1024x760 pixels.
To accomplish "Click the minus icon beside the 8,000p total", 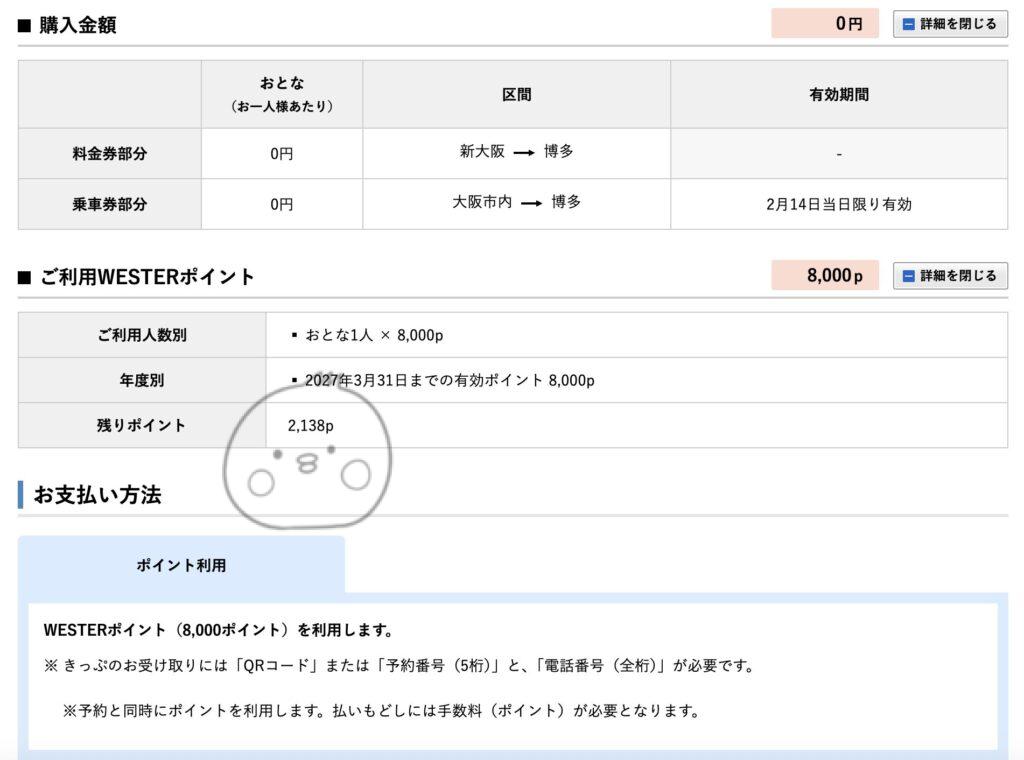I will (x=908, y=276).
